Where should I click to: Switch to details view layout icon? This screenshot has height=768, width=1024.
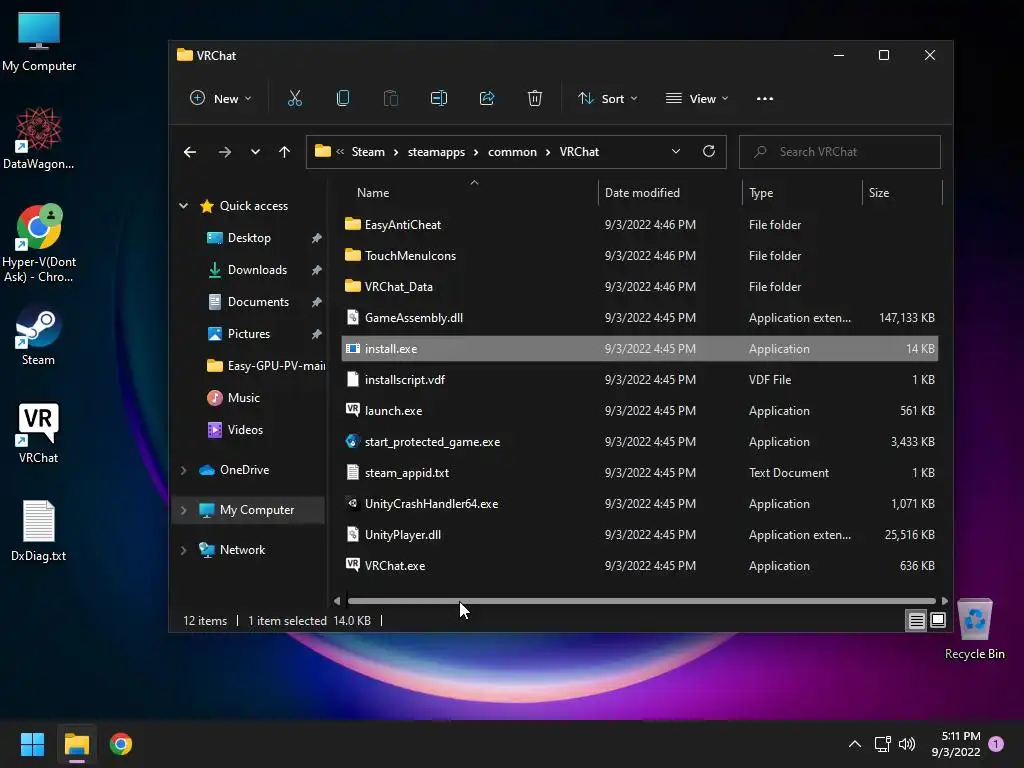[916, 620]
